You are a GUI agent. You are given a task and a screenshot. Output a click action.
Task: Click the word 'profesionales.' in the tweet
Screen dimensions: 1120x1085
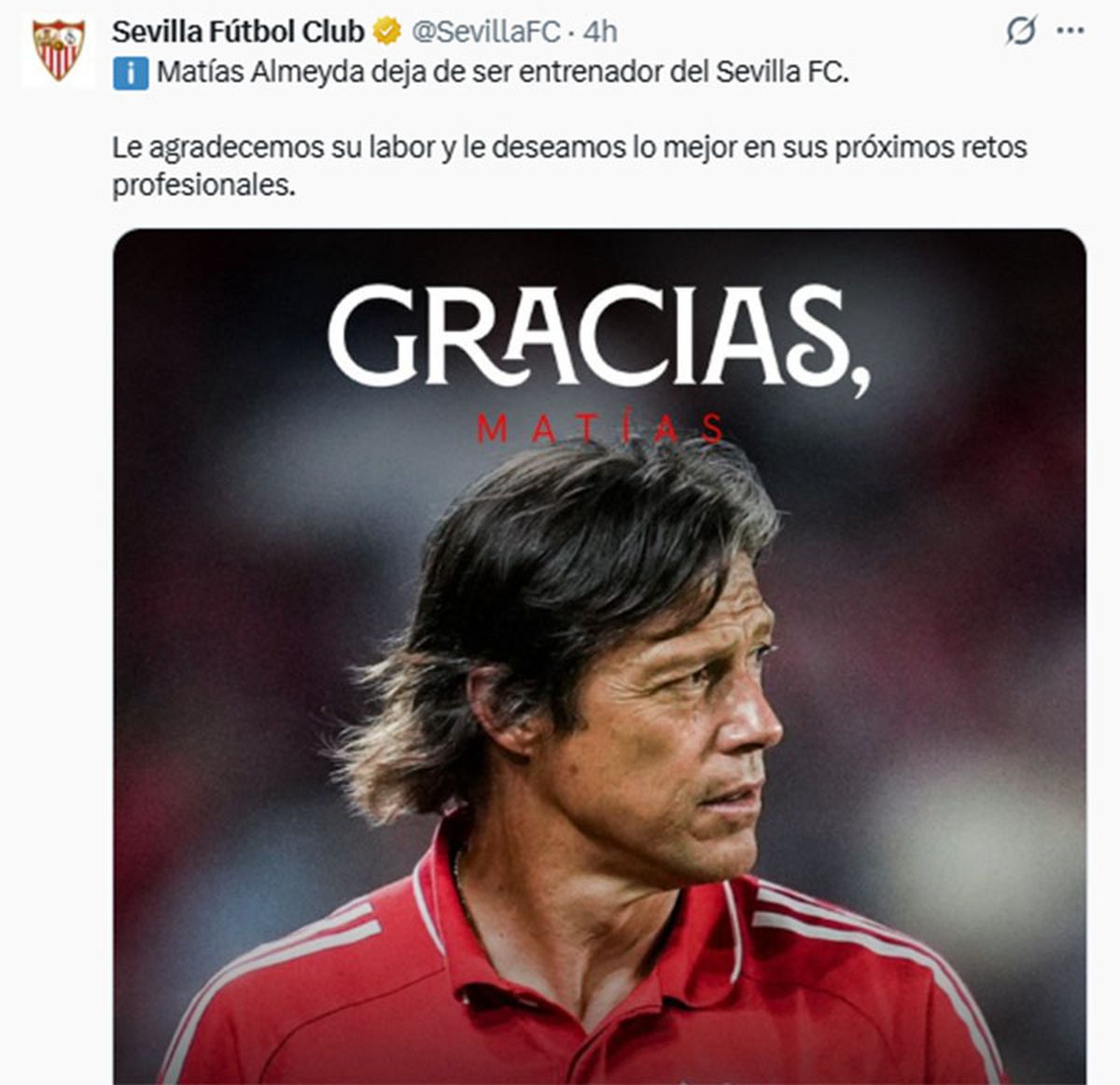pos(203,185)
